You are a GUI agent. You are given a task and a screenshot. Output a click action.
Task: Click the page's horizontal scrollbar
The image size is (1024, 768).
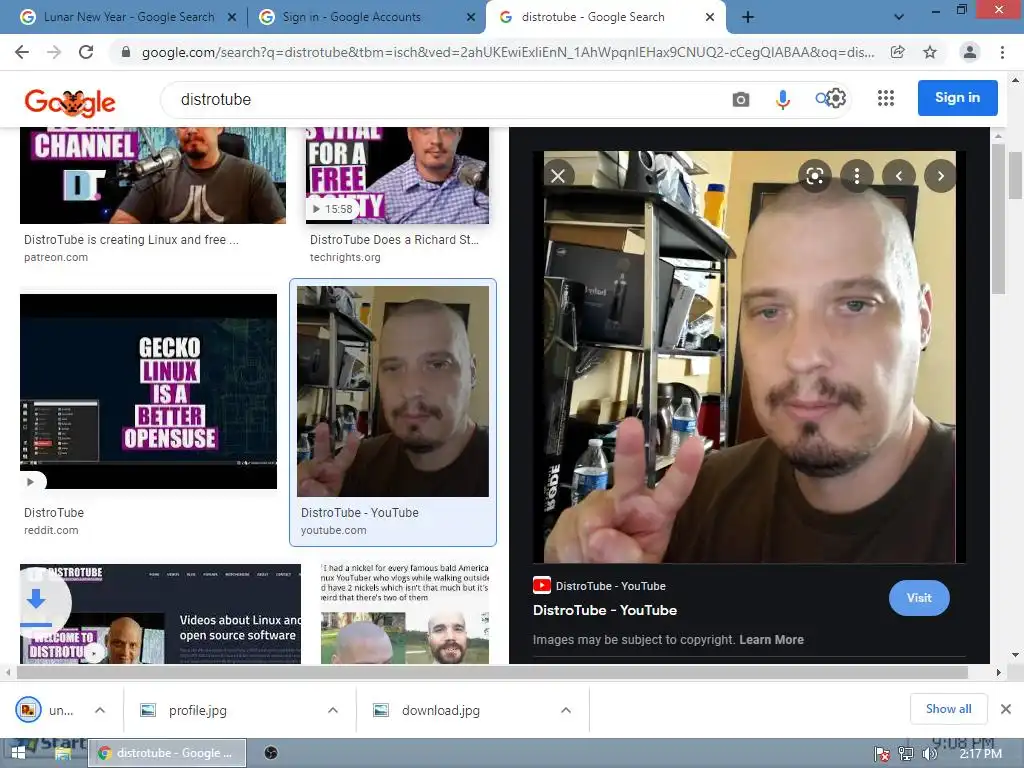pyautogui.click(x=492, y=672)
